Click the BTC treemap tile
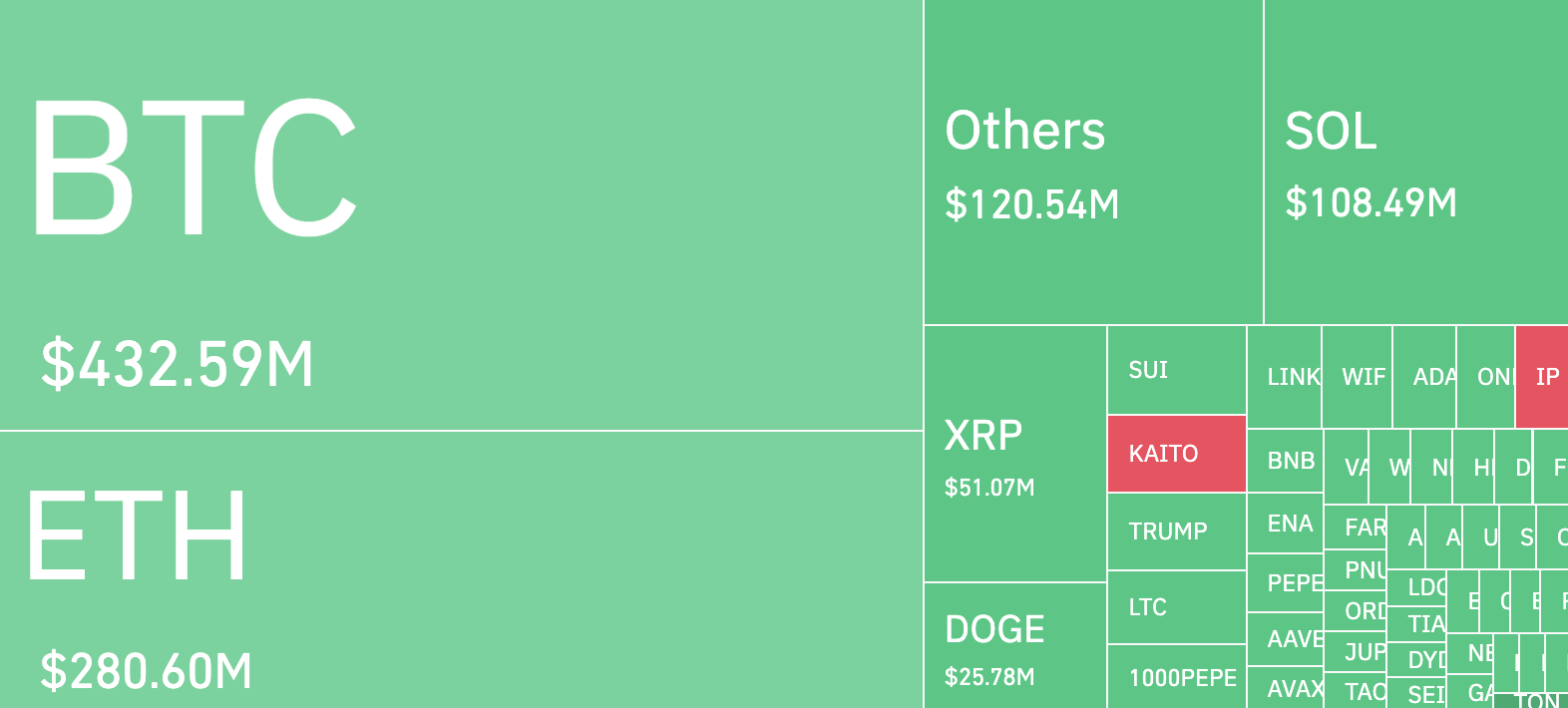The width and height of the screenshot is (1568, 708). click(x=461, y=214)
